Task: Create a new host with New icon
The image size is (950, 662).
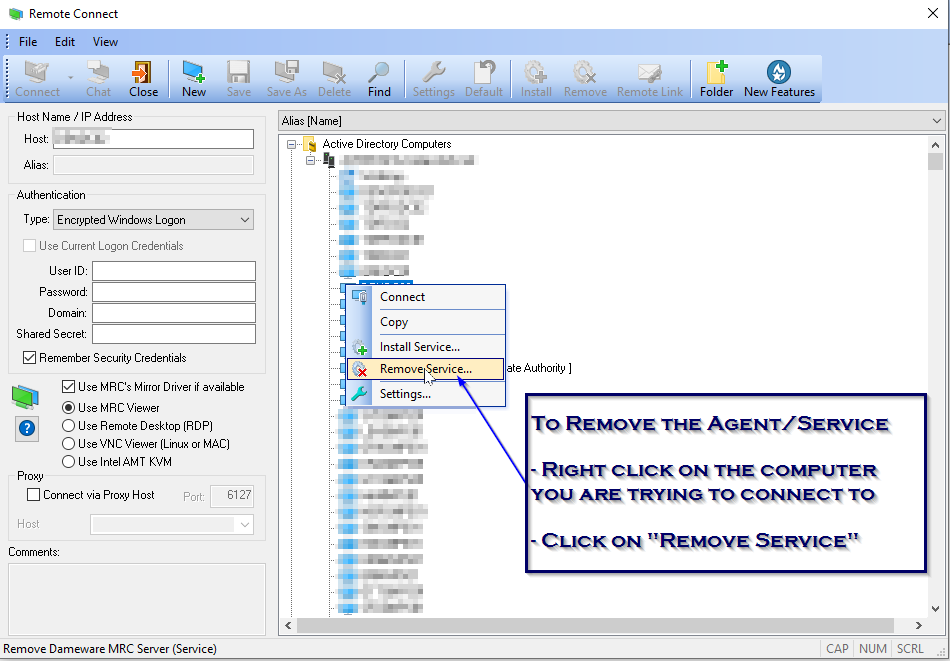Action: pos(194,78)
